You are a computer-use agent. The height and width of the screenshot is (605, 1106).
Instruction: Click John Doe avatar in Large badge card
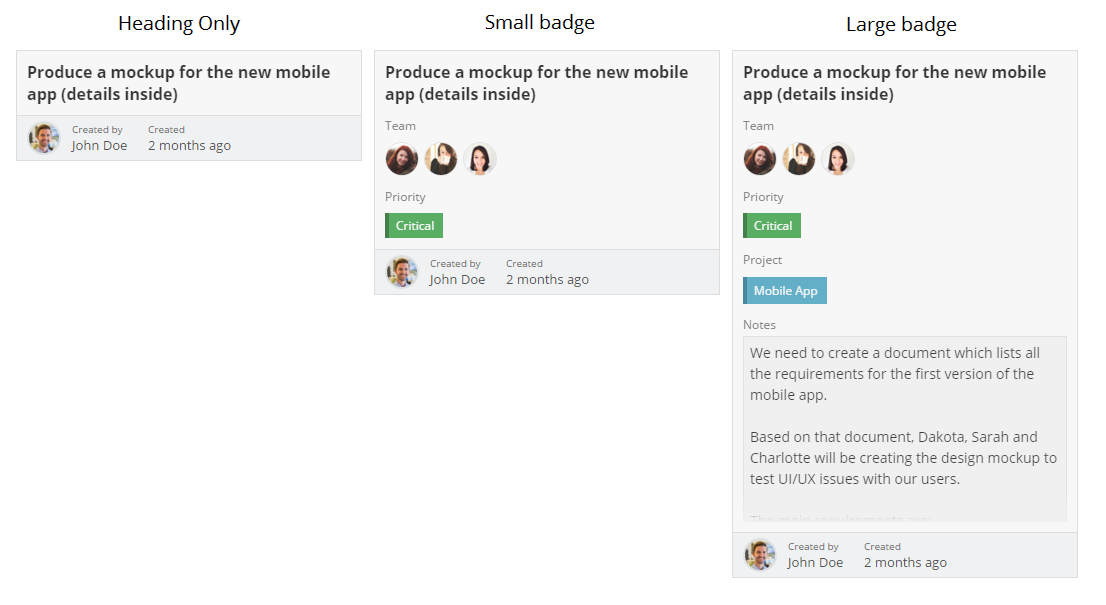760,555
